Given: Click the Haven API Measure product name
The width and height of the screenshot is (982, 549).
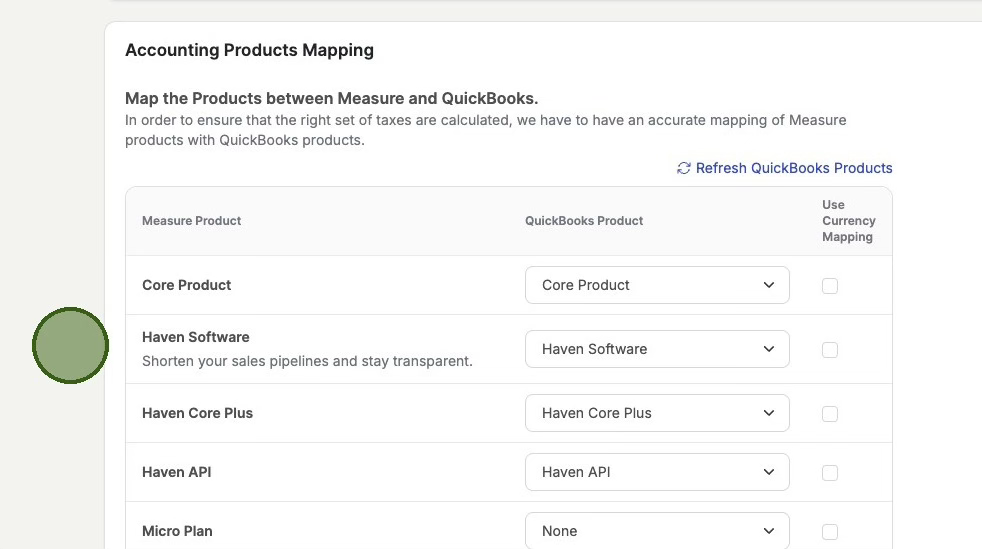Looking at the screenshot, I should (x=177, y=472).
